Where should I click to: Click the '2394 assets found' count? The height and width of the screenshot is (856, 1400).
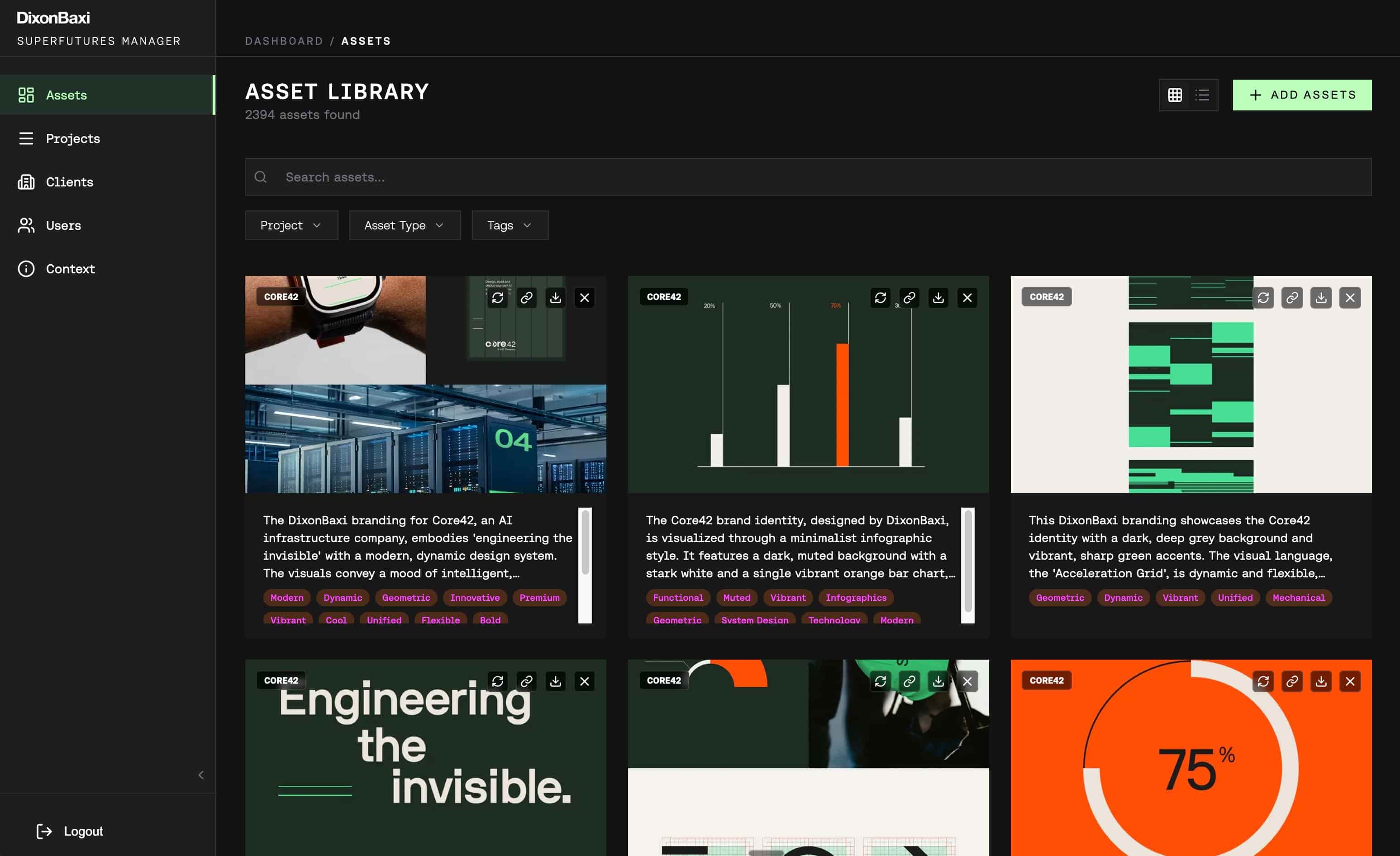click(302, 115)
